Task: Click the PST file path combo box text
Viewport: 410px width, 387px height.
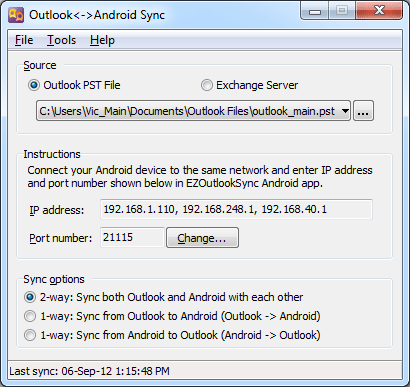Action: click(187, 111)
